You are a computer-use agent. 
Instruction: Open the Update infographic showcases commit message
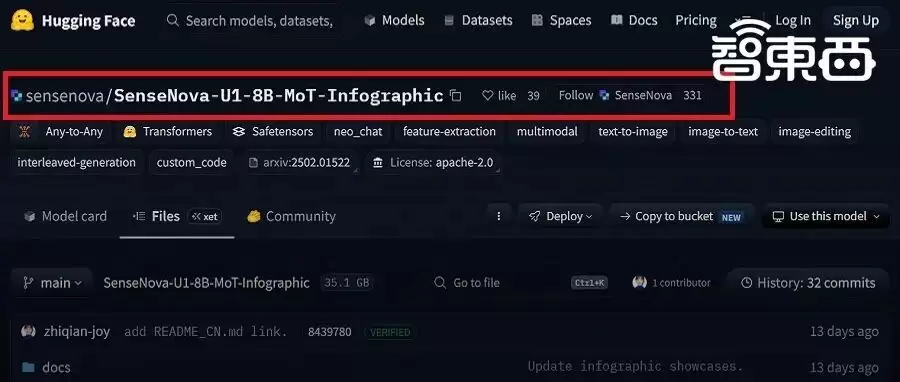point(635,366)
